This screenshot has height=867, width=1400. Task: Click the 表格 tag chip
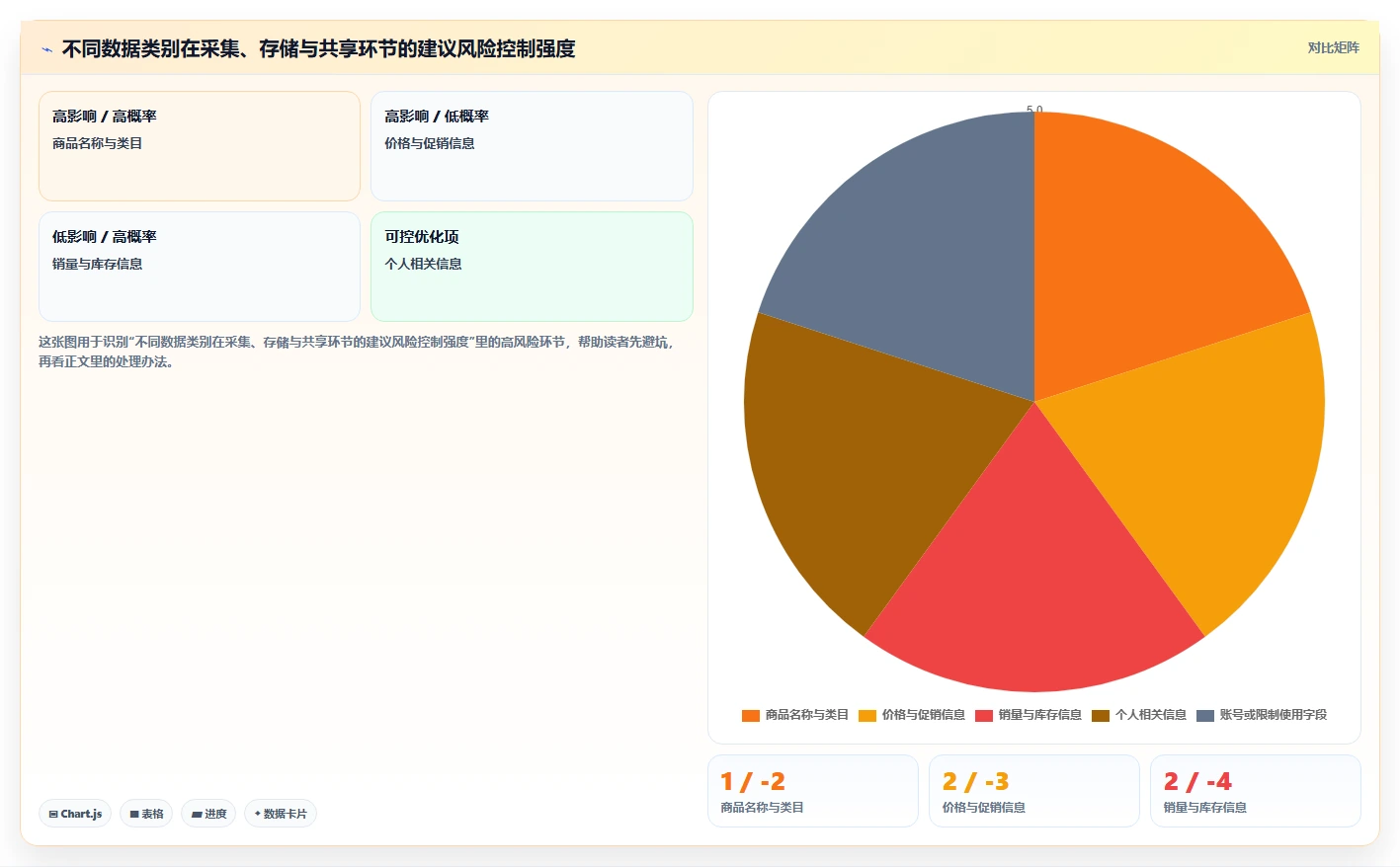pyautogui.click(x=146, y=814)
